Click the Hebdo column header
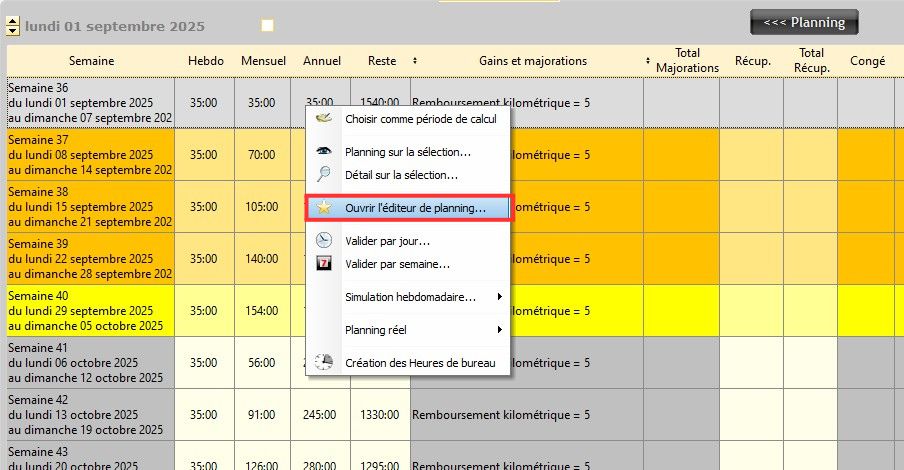This screenshot has width=904, height=470. 205,61
